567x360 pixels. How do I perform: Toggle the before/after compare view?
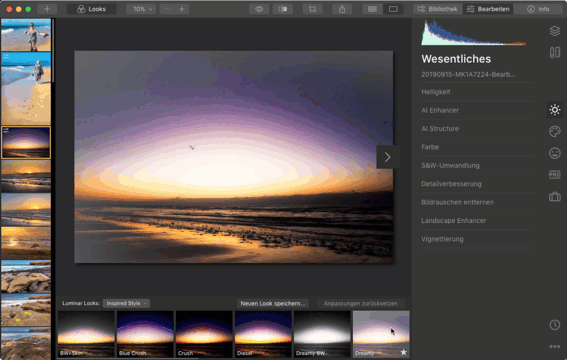[x=283, y=9]
